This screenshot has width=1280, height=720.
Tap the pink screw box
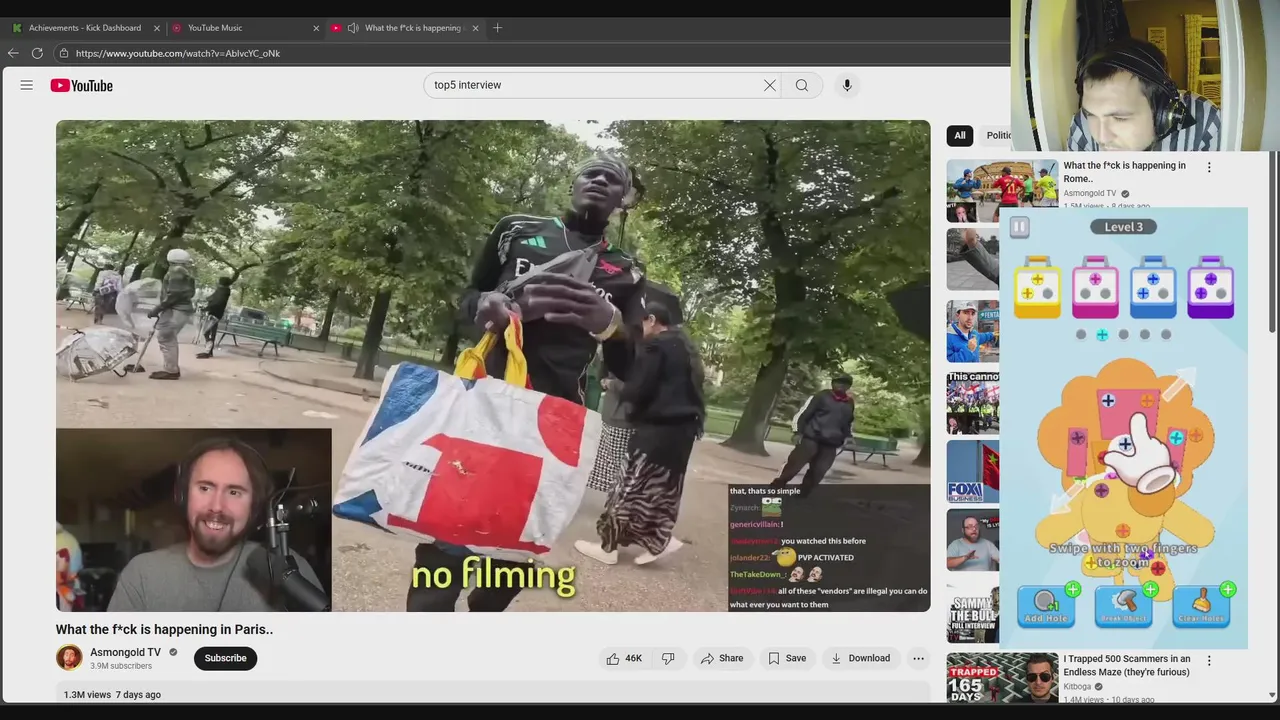pos(1095,288)
